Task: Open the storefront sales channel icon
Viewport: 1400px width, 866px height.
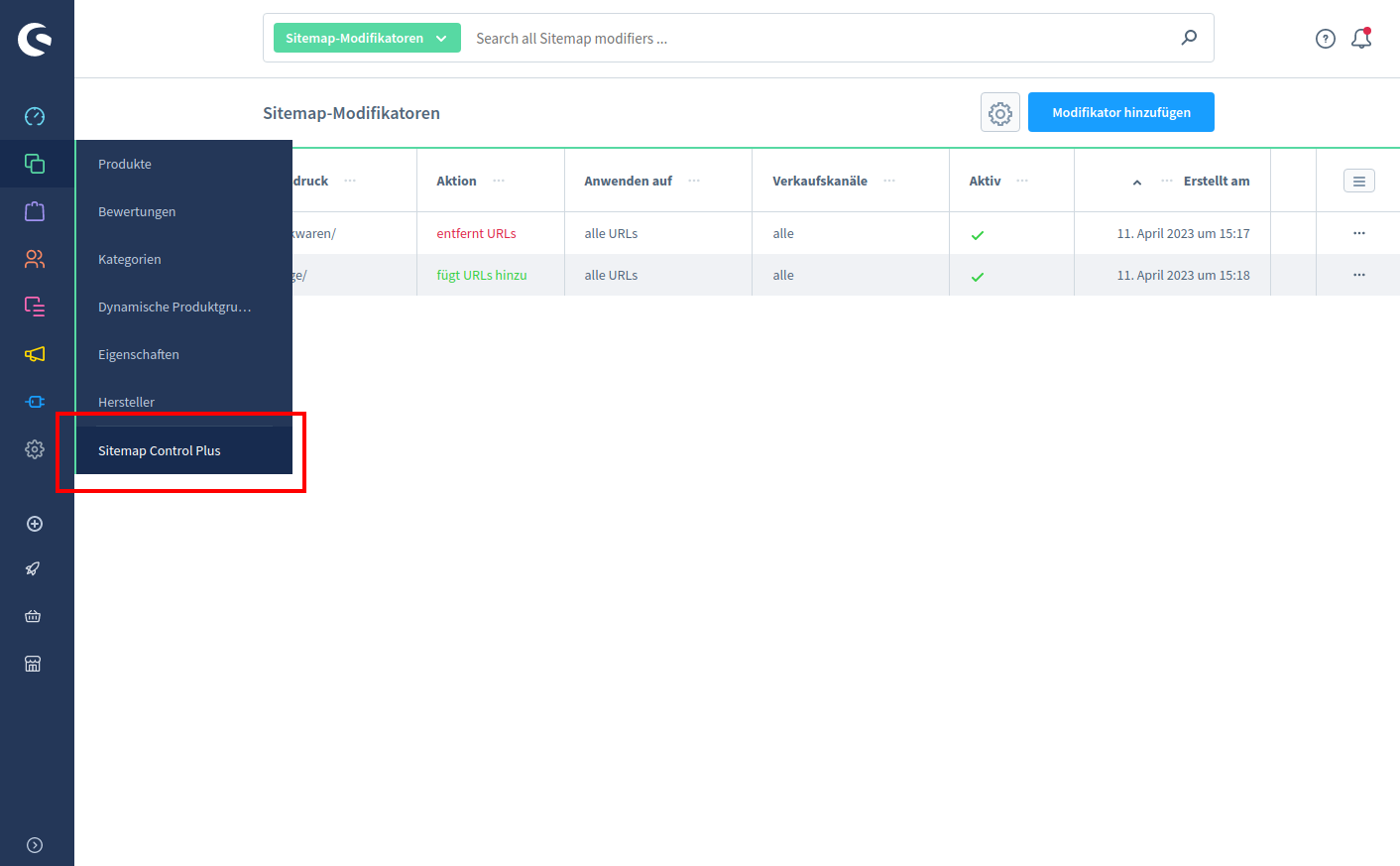Action: pyautogui.click(x=33, y=664)
